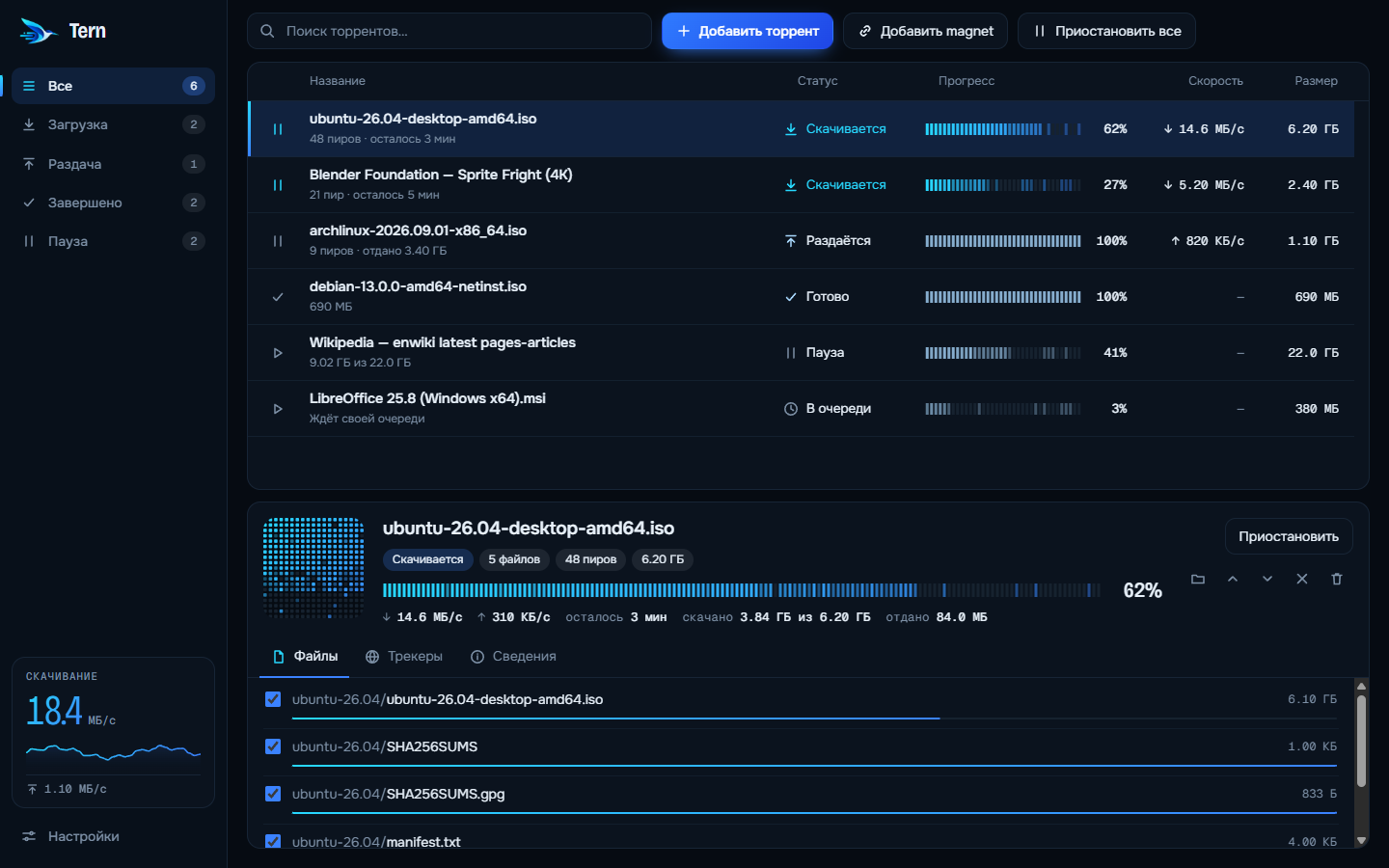Image resolution: width=1389 pixels, height=868 pixels.
Task: Filter by Завершено in sidebar
Action: (x=113, y=203)
